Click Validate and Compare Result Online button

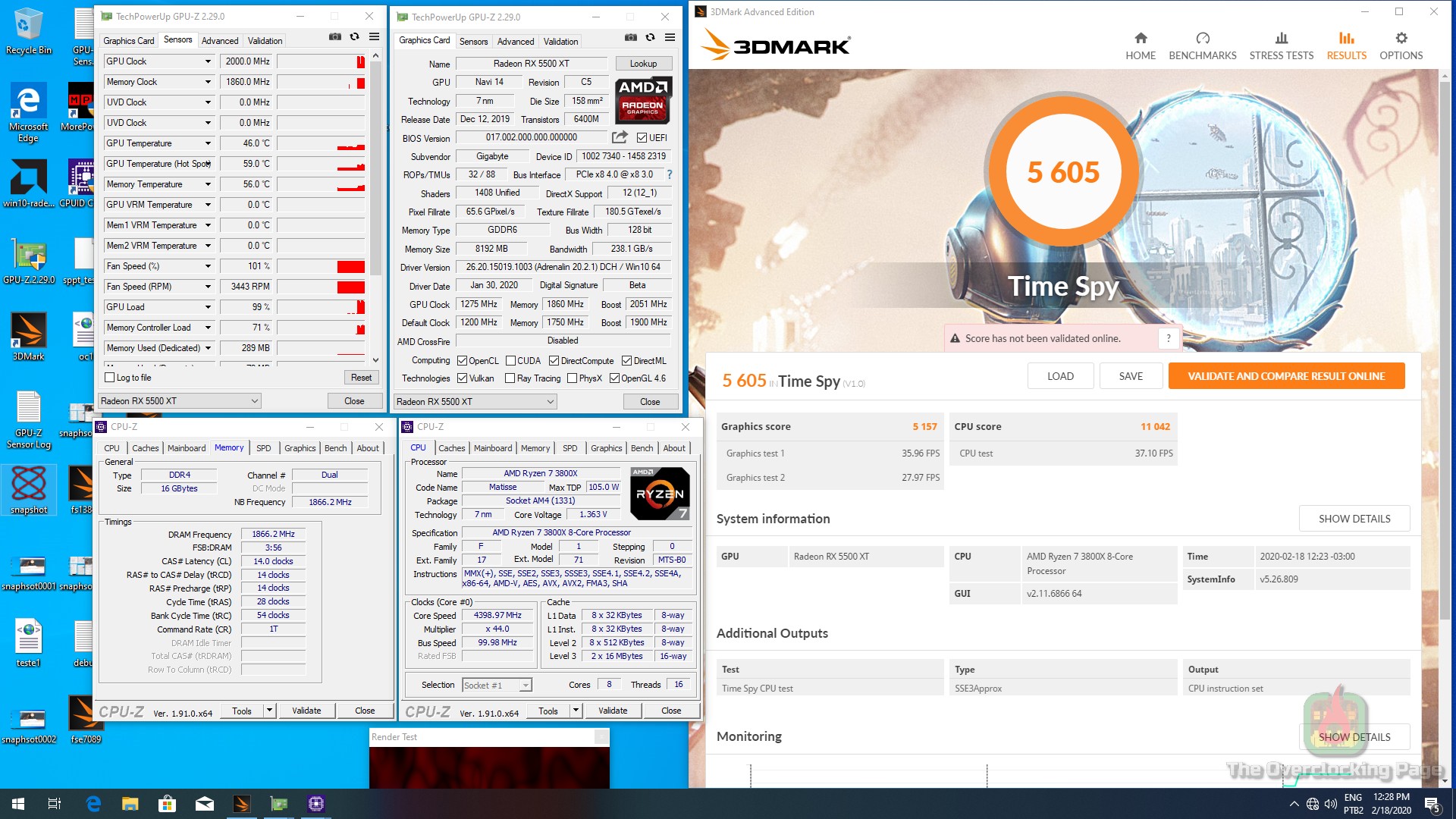click(1285, 376)
